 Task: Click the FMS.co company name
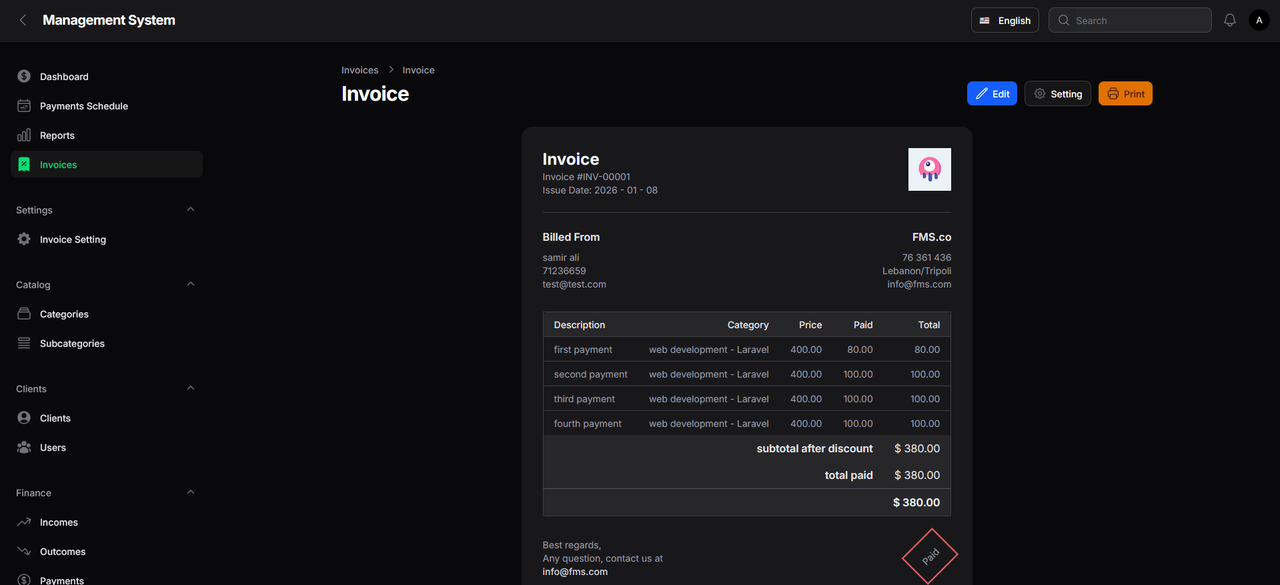coord(932,237)
